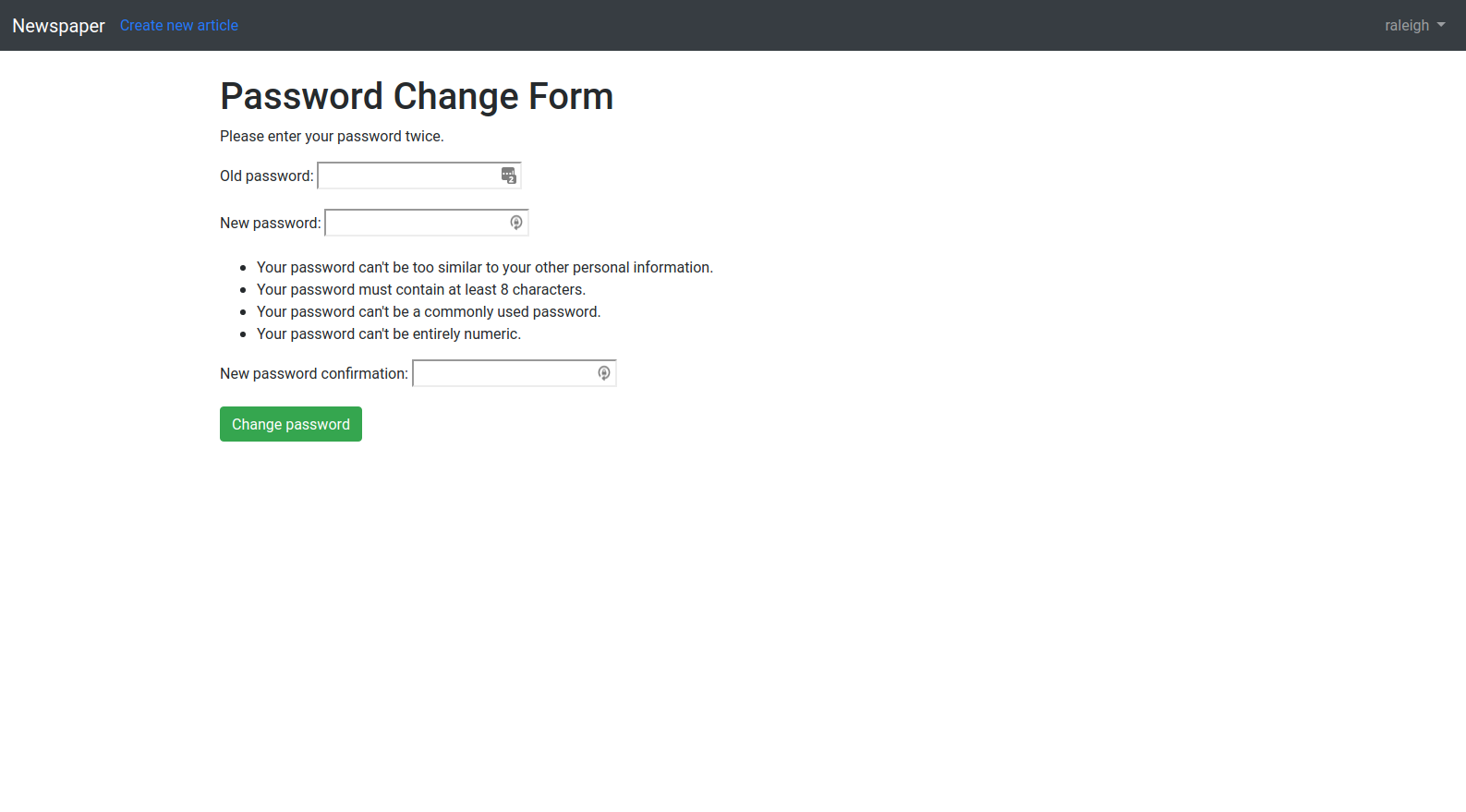
Task: Click the "Old password:" label
Action: pyautogui.click(x=267, y=176)
